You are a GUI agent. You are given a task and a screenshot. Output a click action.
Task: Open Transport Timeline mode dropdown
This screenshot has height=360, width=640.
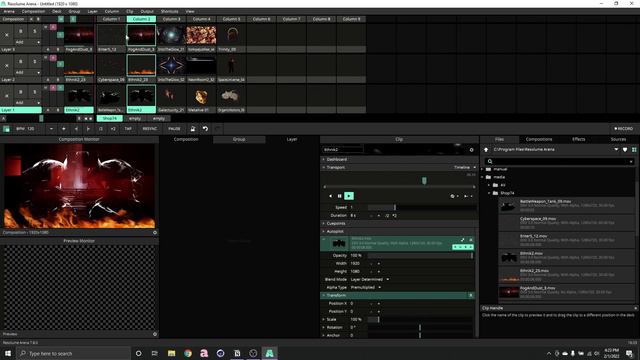(x=465, y=167)
